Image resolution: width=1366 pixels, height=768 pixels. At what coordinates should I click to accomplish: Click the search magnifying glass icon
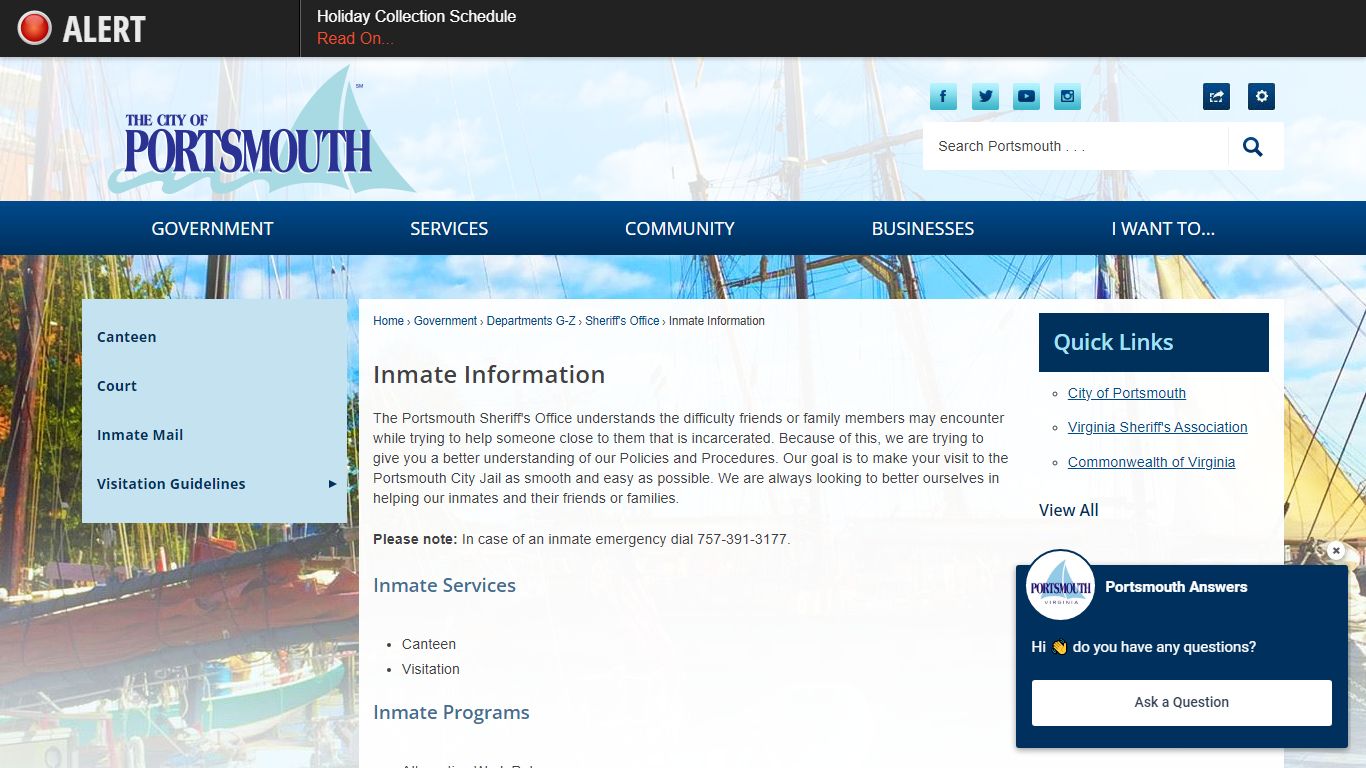click(x=1253, y=145)
